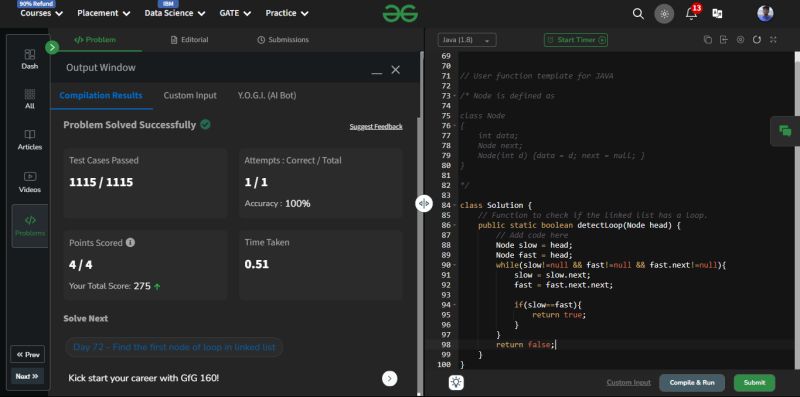Open All in the left sidebar
The height and width of the screenshot is (397, 800).
[30, 99]
